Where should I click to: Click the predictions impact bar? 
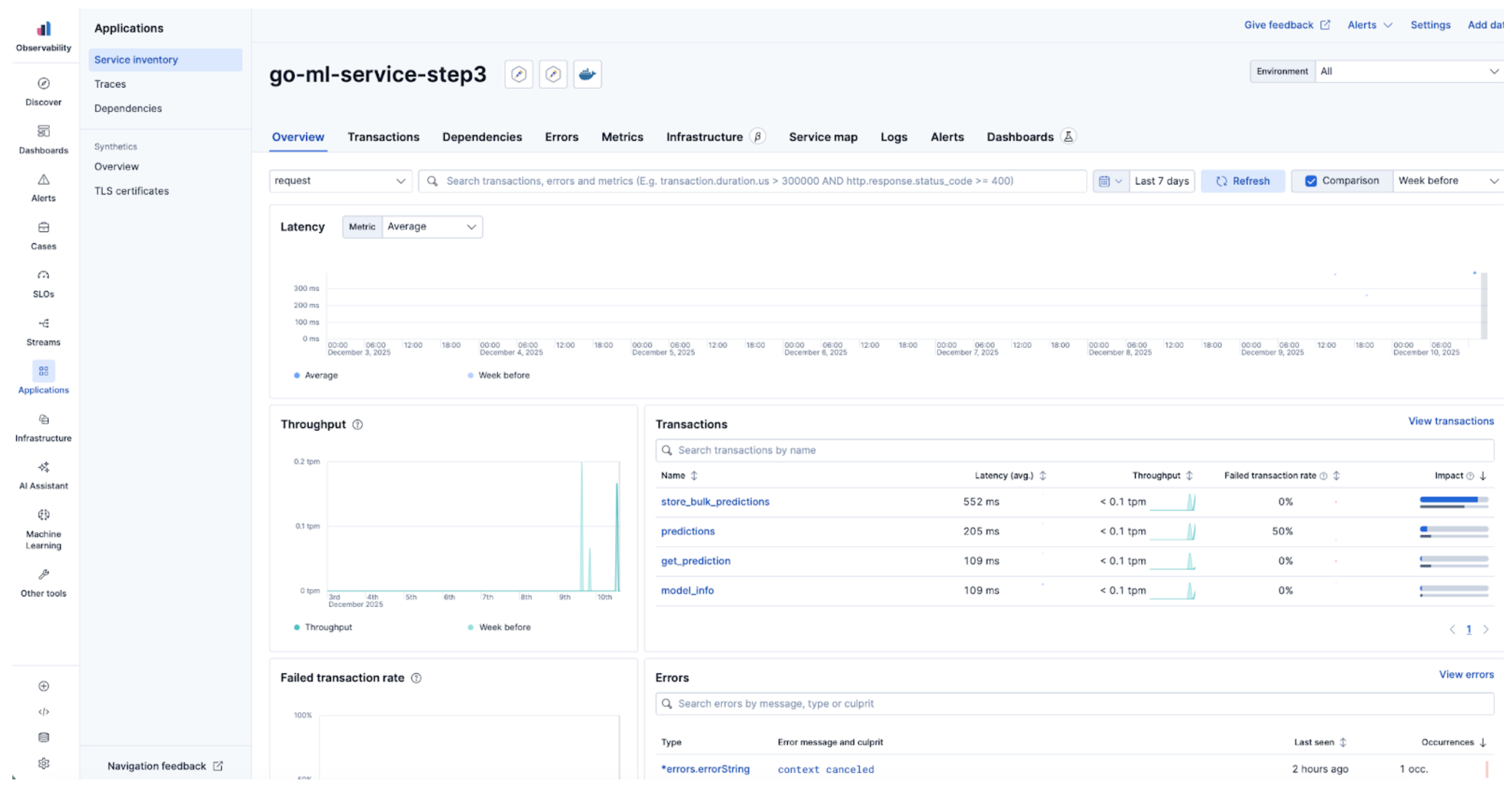[1453, 532]
